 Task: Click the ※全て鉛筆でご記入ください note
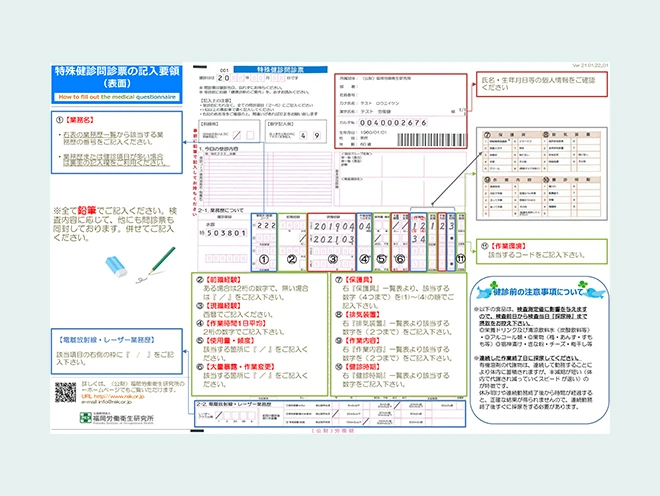coord(115,224)
